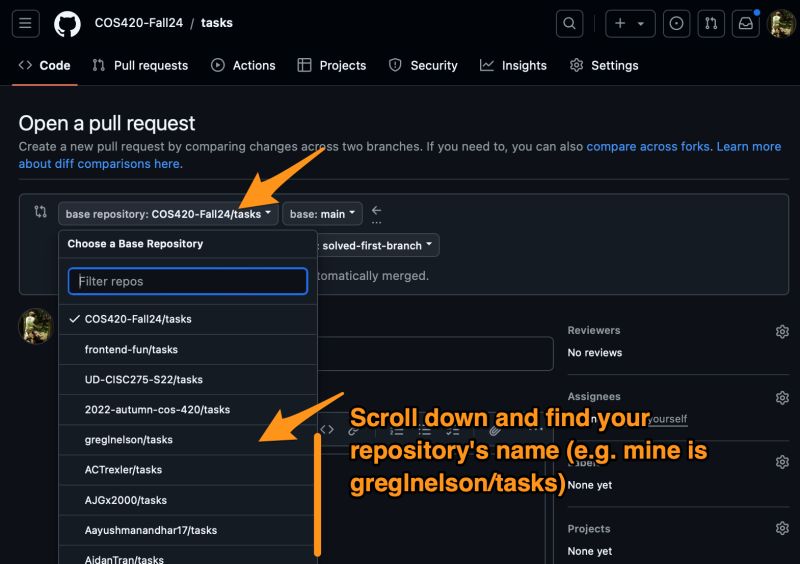This screenshot has width=800, height=564.
Task: Open Labels settings gear
Action: point(782,462)
